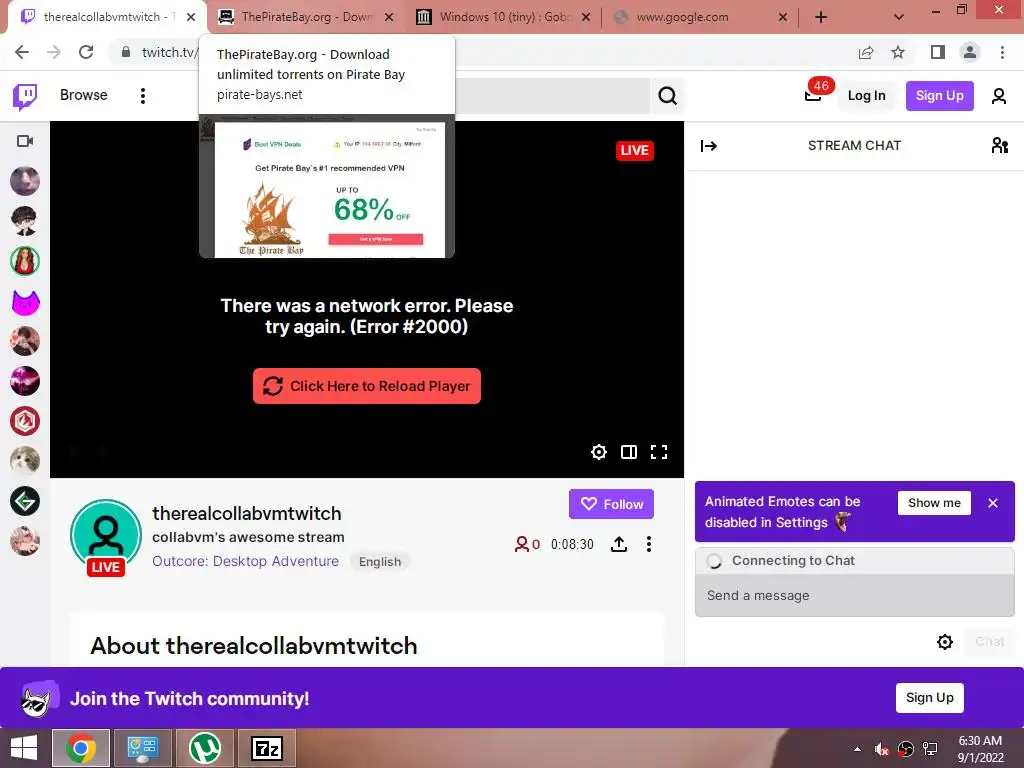
Task: Collapse the stream chat panel
Action: [x=709, y=146]
